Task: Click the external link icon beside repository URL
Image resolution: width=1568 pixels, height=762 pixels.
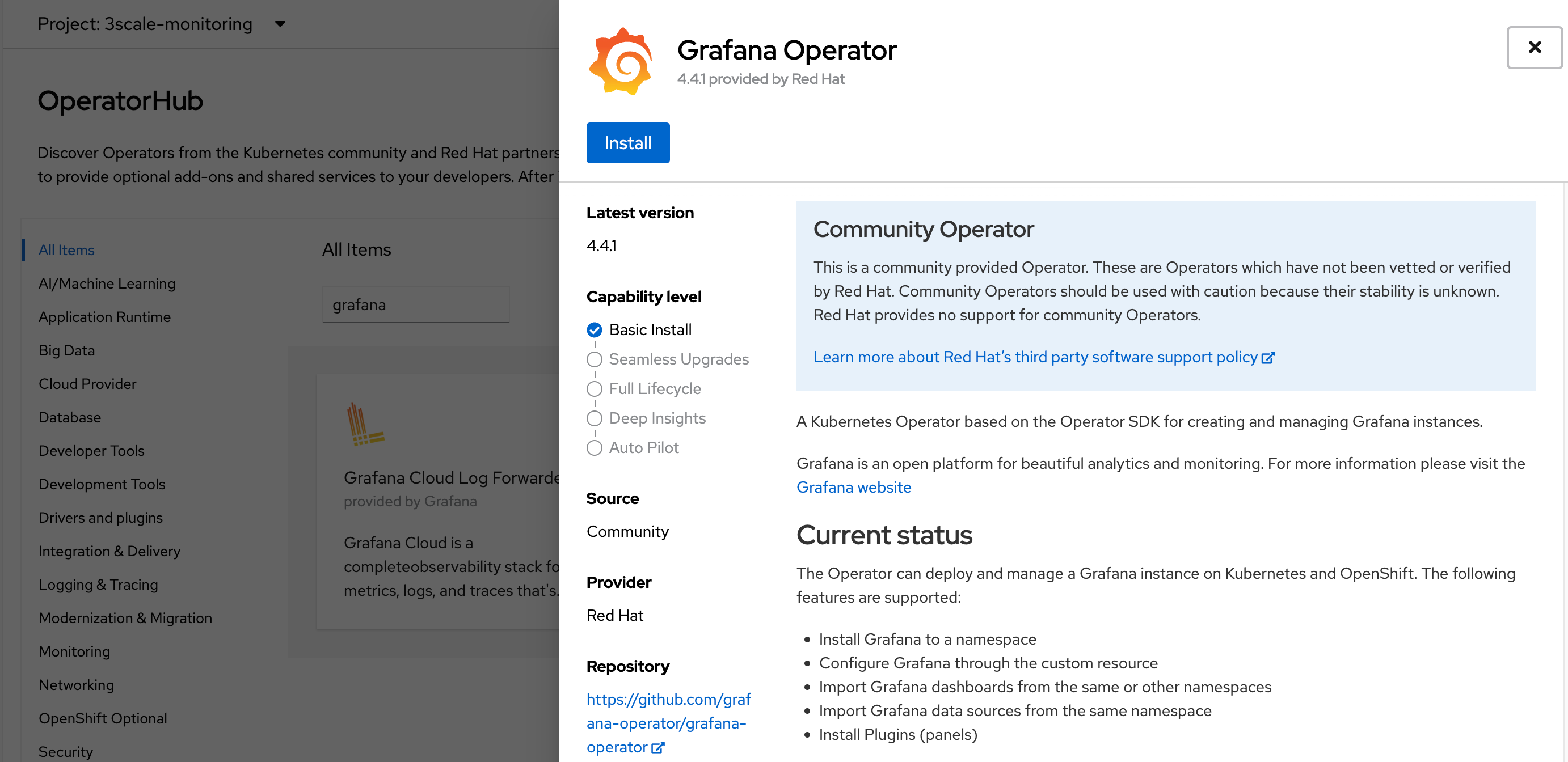Action: tap(657, 747)
